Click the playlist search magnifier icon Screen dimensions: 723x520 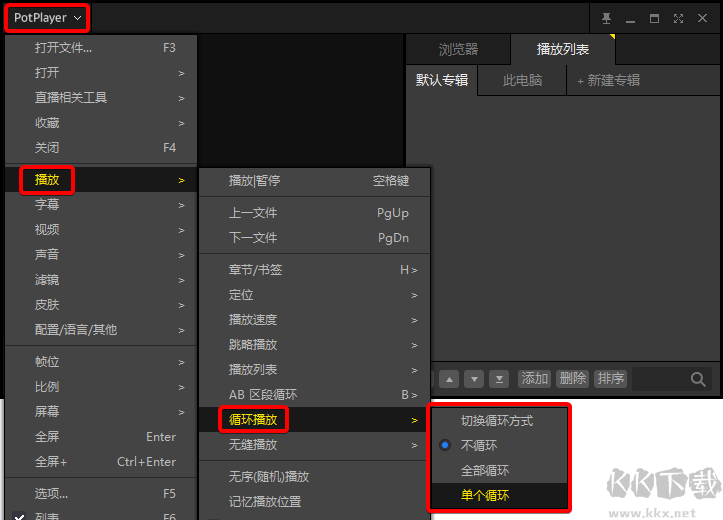tap(698, 379)
